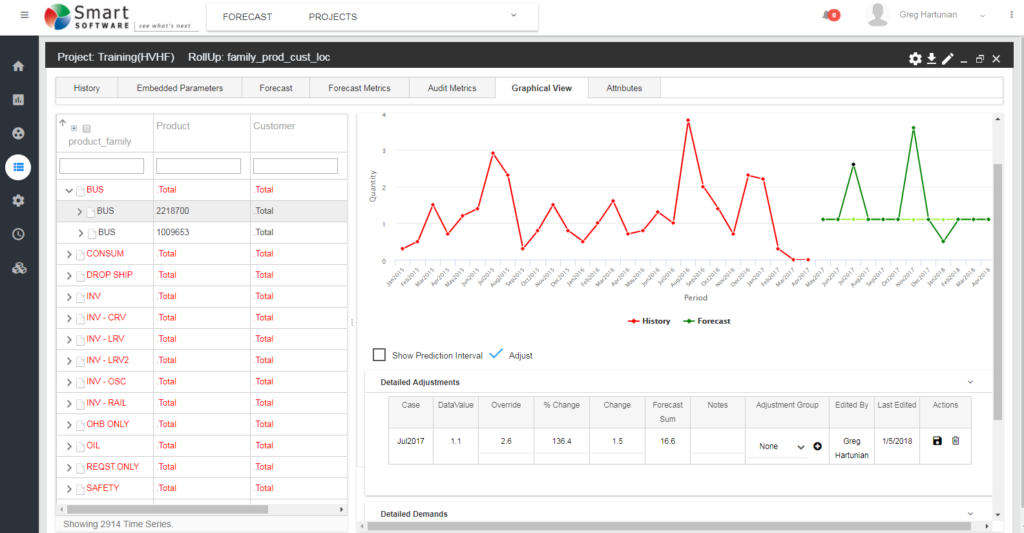Enable Show Prediction Interval checkbox
Viewport: 1024px width, 533px height.
(x=379, y=355)
